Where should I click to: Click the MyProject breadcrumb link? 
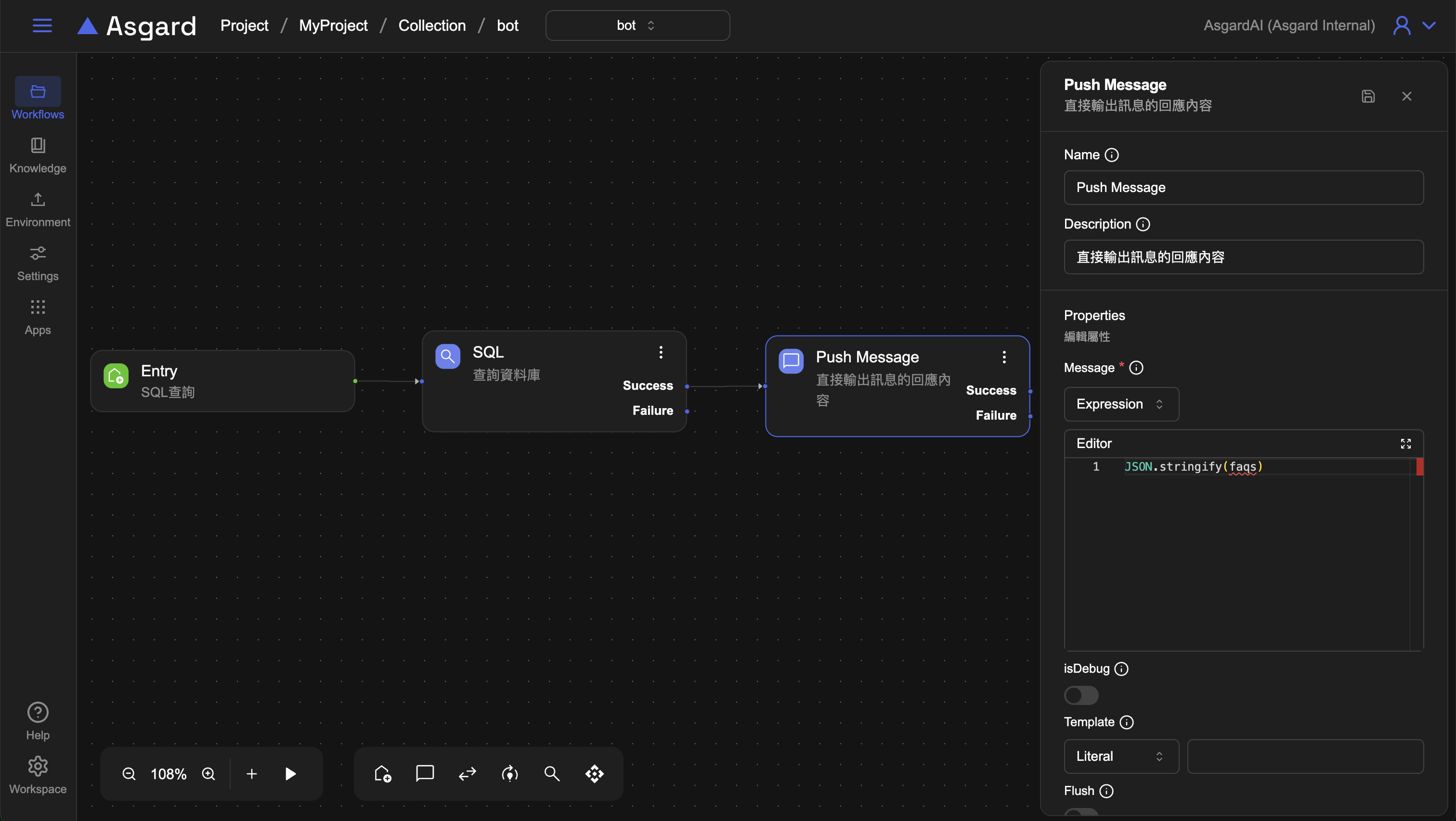(333, 26)
